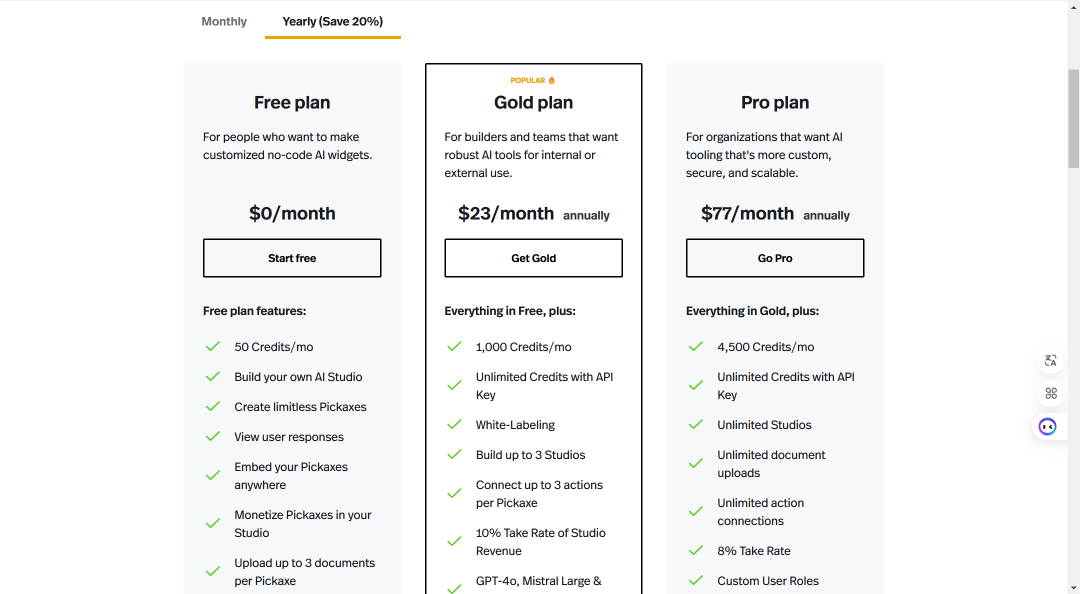The image size is (1080, 594).
Task: Select the Yearly (Save 20%) tab
Action: coord(333,21)
